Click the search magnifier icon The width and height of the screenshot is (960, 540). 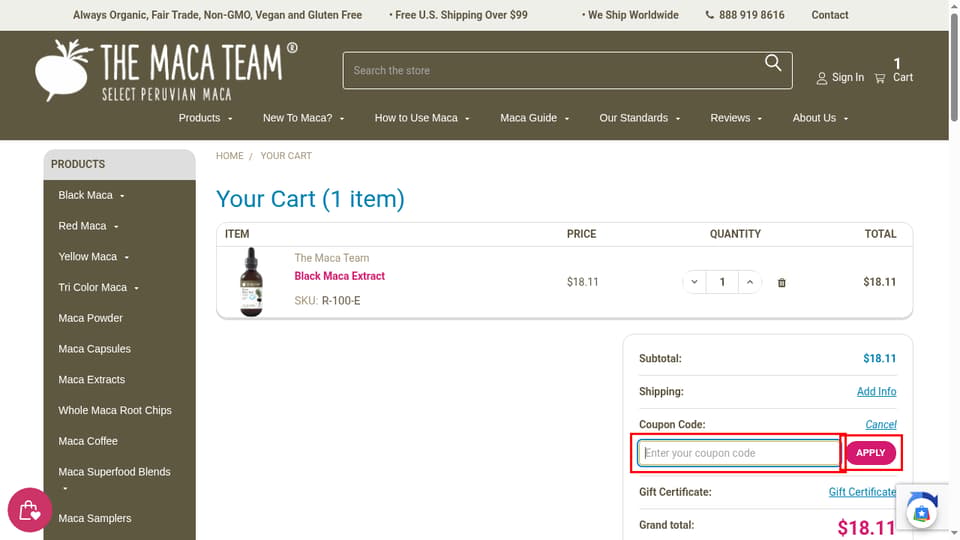[x=773, y=62]
